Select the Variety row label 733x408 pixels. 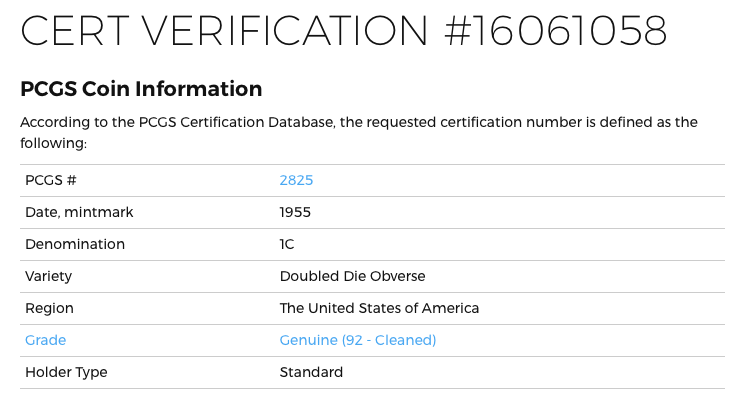(x=49, y=277)
